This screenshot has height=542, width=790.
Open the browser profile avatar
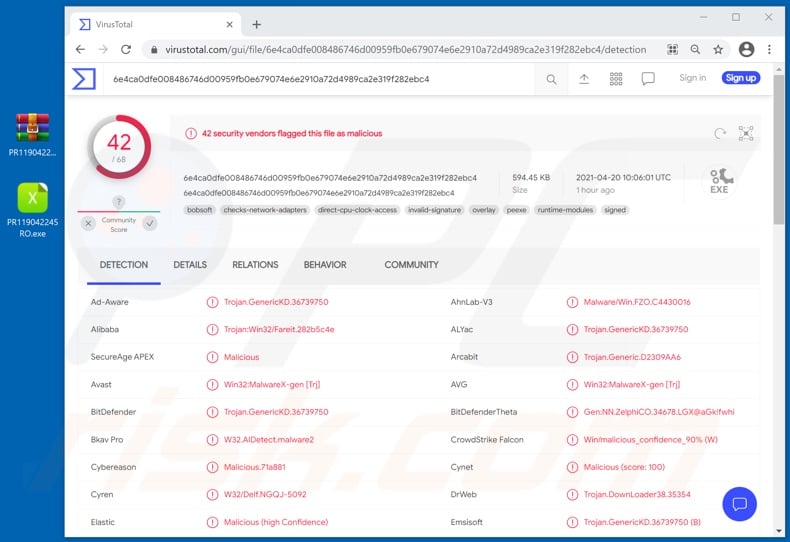tap(746, 49)
